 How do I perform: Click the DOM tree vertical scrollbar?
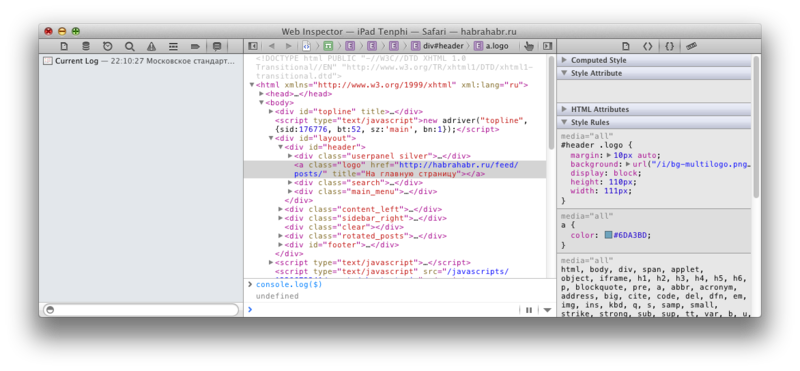tap(551, 102)
